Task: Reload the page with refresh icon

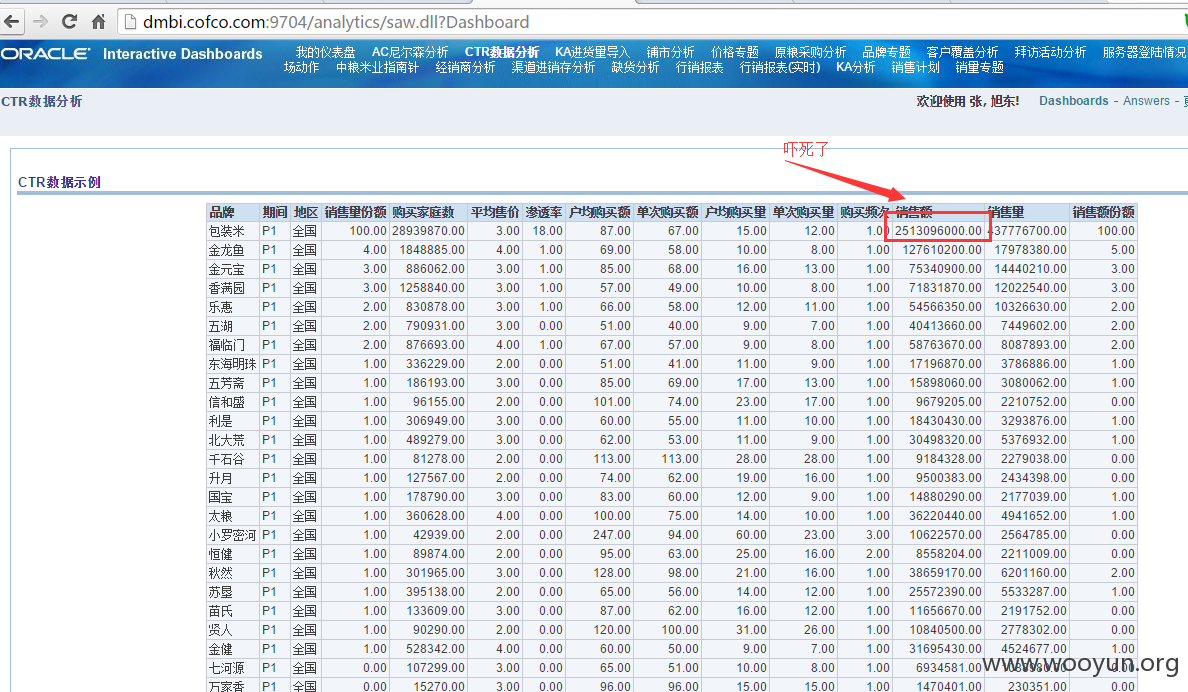Action: [x=69, y=21]
